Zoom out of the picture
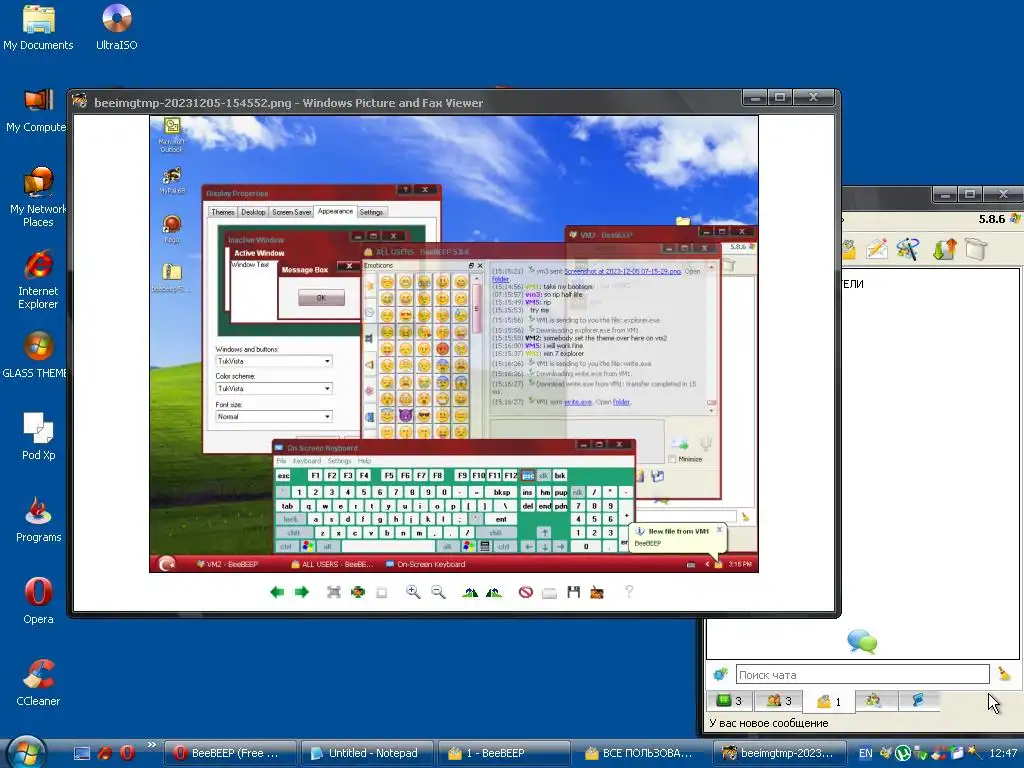Image resolution: width=1024 pixels, height=768 pixels. 438,592
